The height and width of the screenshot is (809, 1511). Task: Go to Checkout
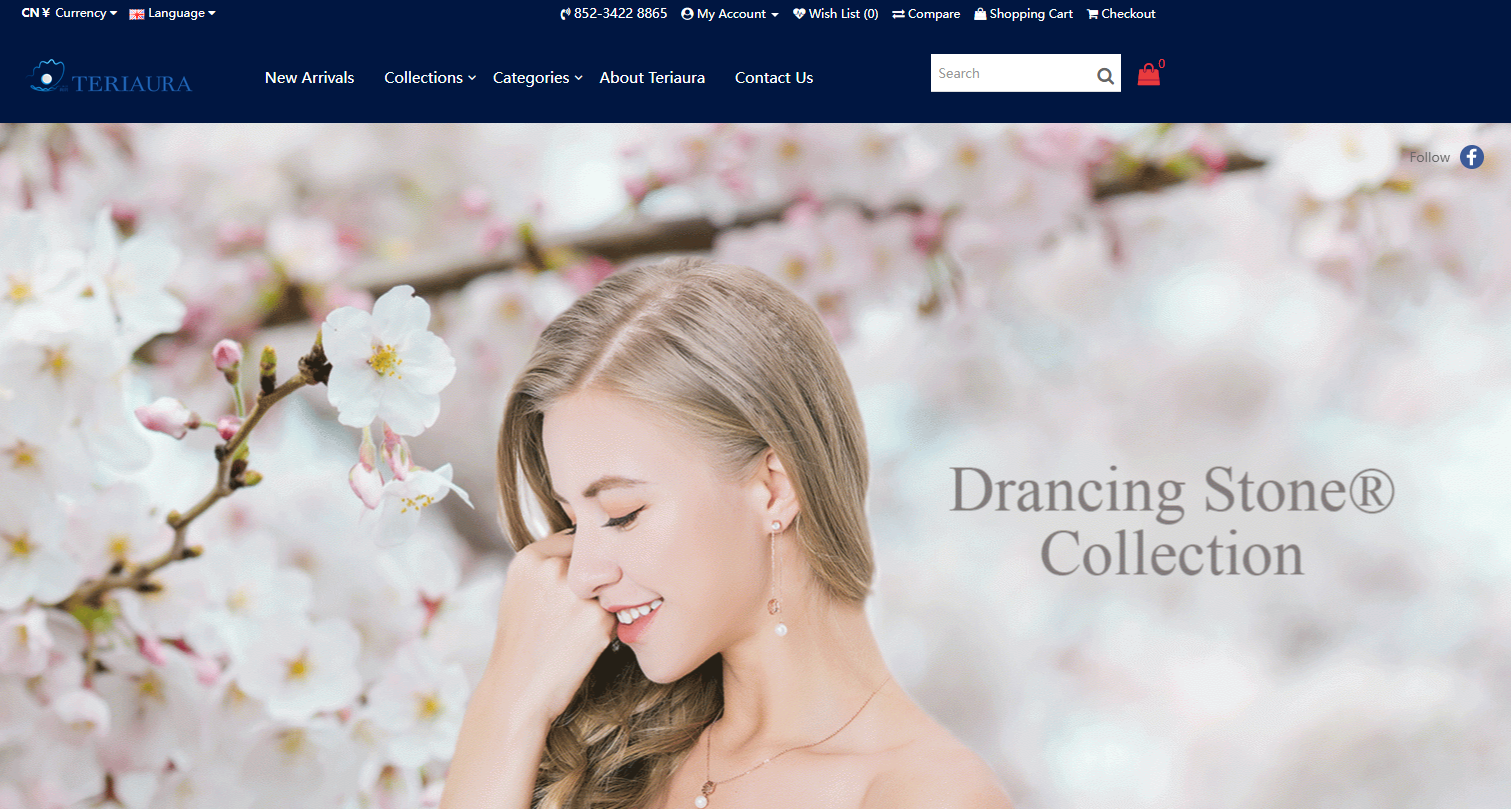1121,14
